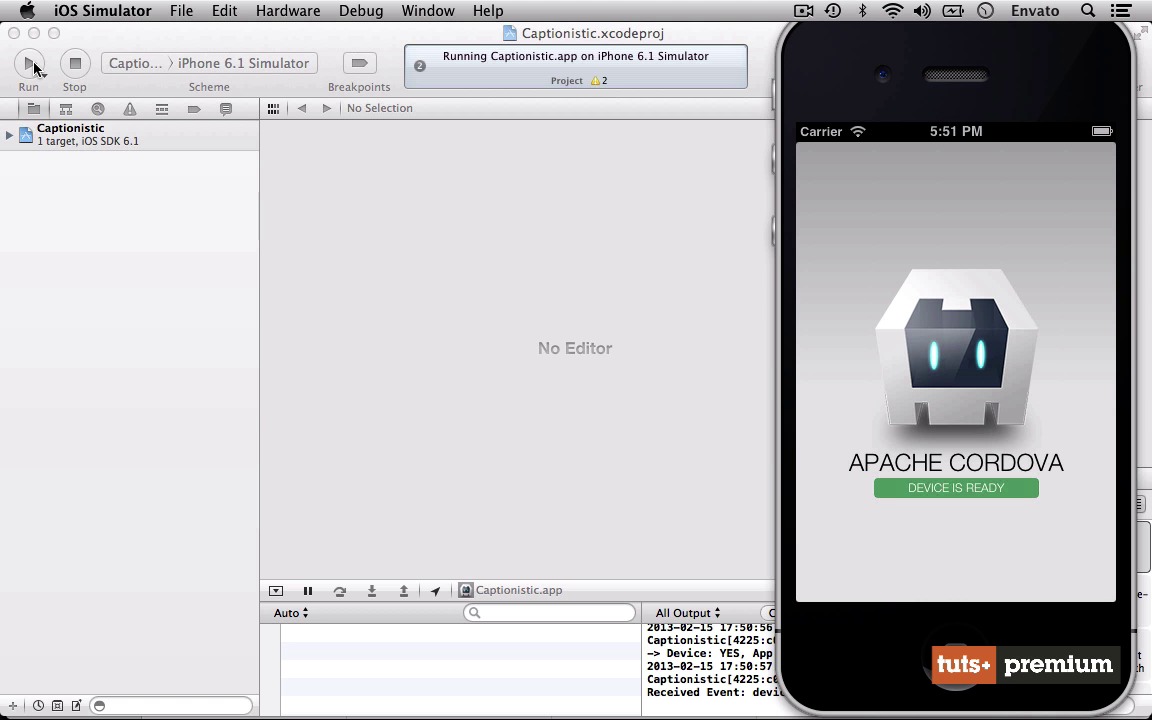
Task: Click the clock menu bar icon
Action: 985,11
